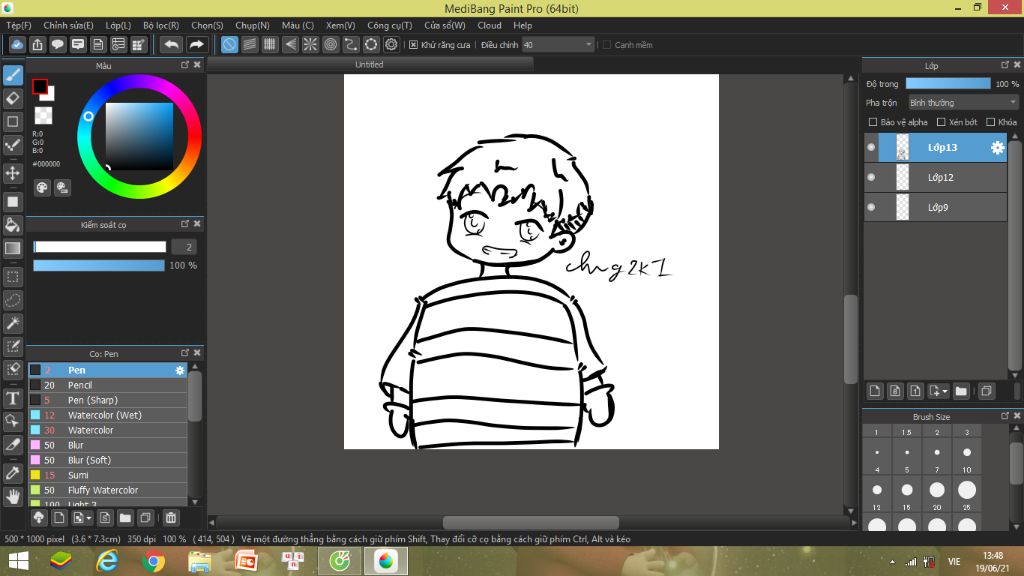Click the black foreground color swatch

pyautogui.click(x=39, y=86)
